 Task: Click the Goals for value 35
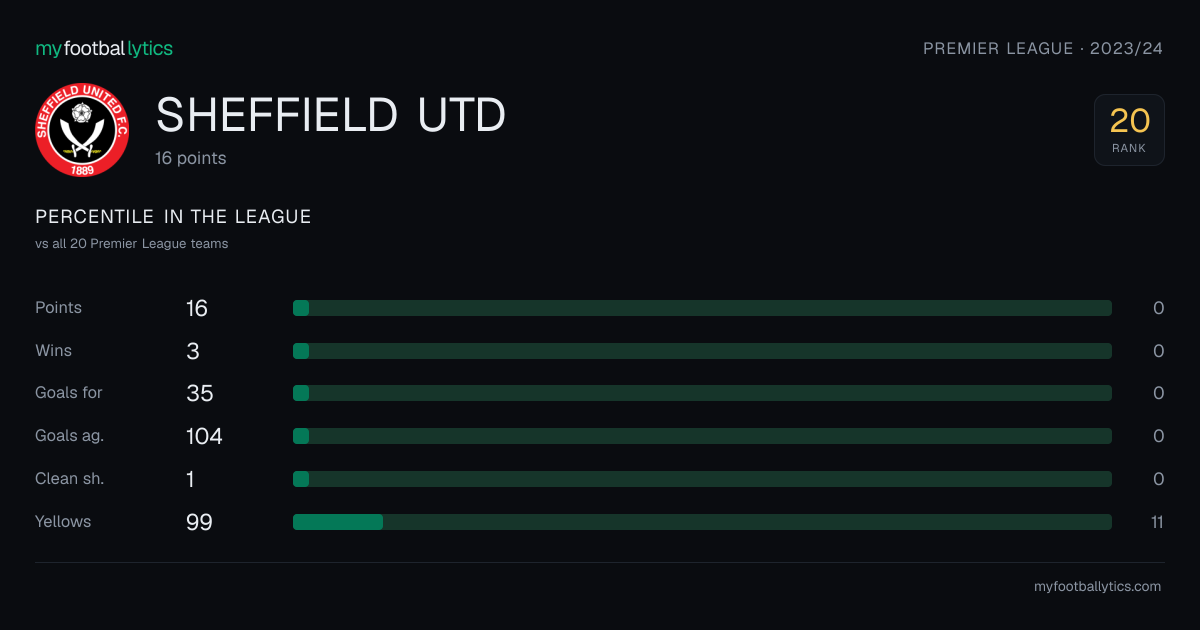coord(199,393)
